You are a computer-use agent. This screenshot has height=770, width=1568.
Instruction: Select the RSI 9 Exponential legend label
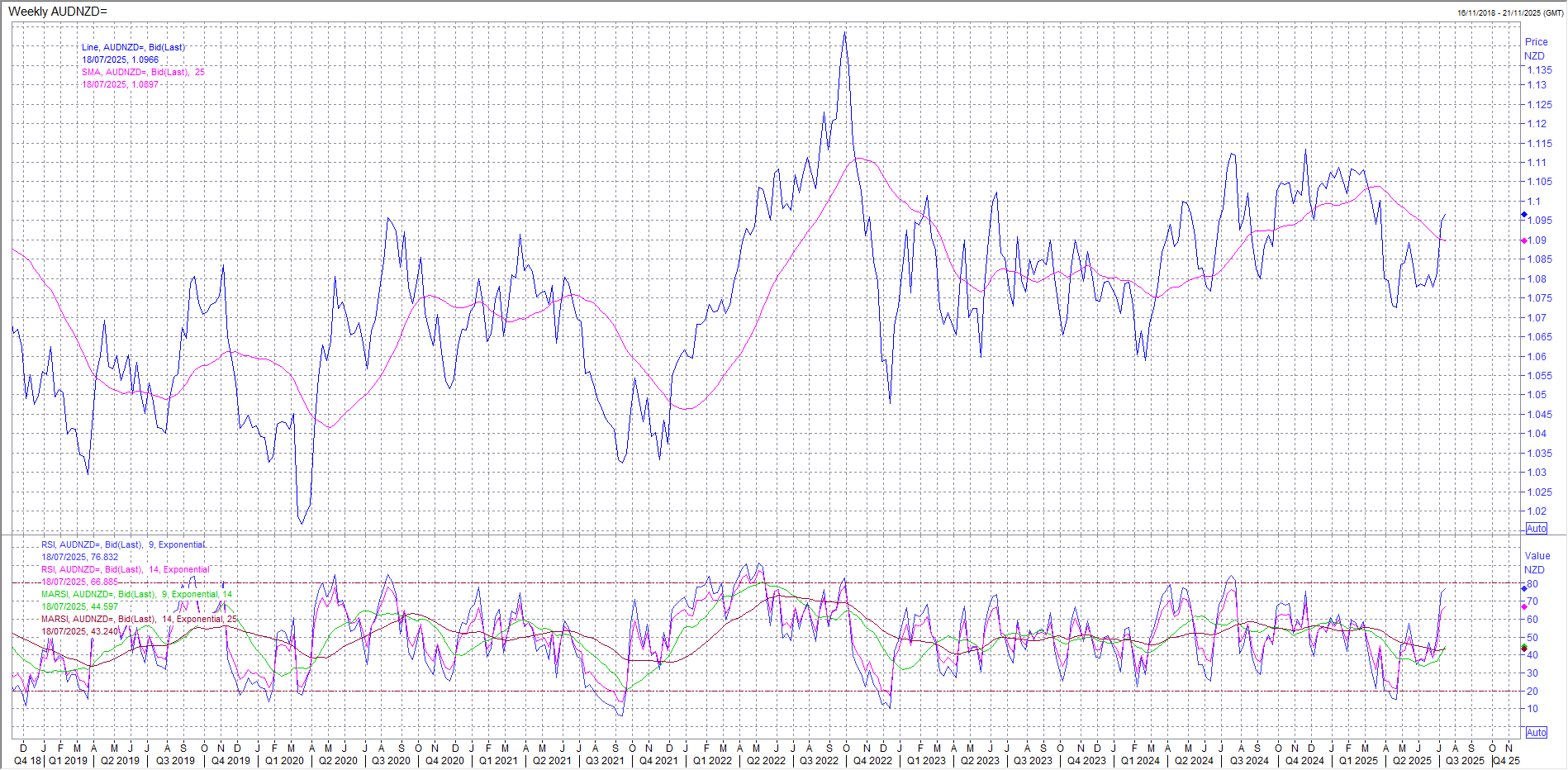coord(124,545)
